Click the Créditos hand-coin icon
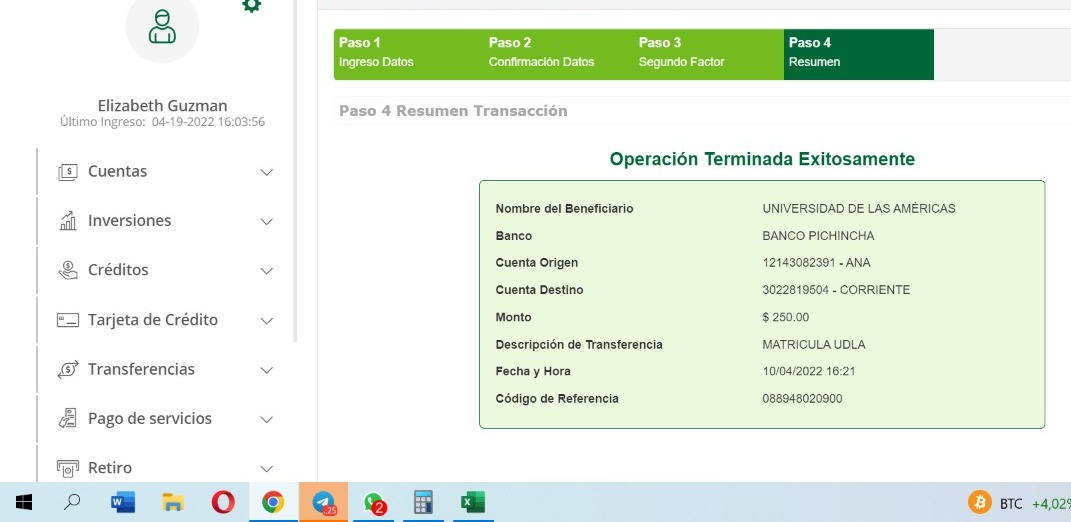This screenshot has height=522, width=1071. pos(68,270)
